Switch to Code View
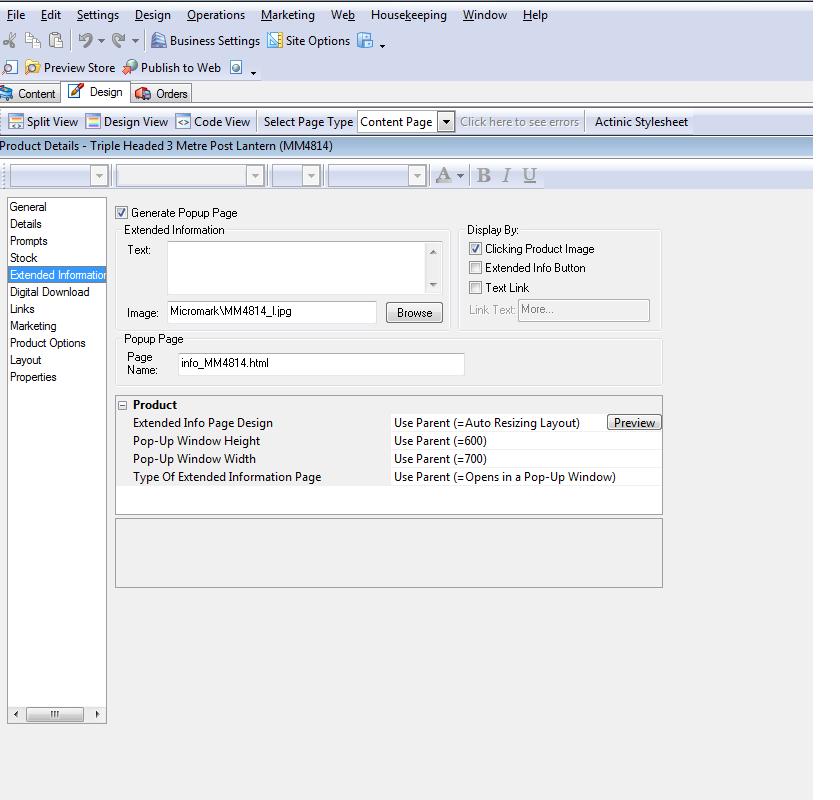840x800 pixels. 213,122
